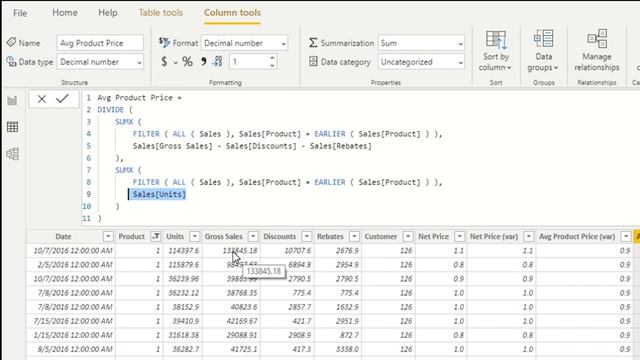The height and width of the screenshot is (360, 640).
Task: Toggle the thousands separator comma icon
Action: point(203,62)
